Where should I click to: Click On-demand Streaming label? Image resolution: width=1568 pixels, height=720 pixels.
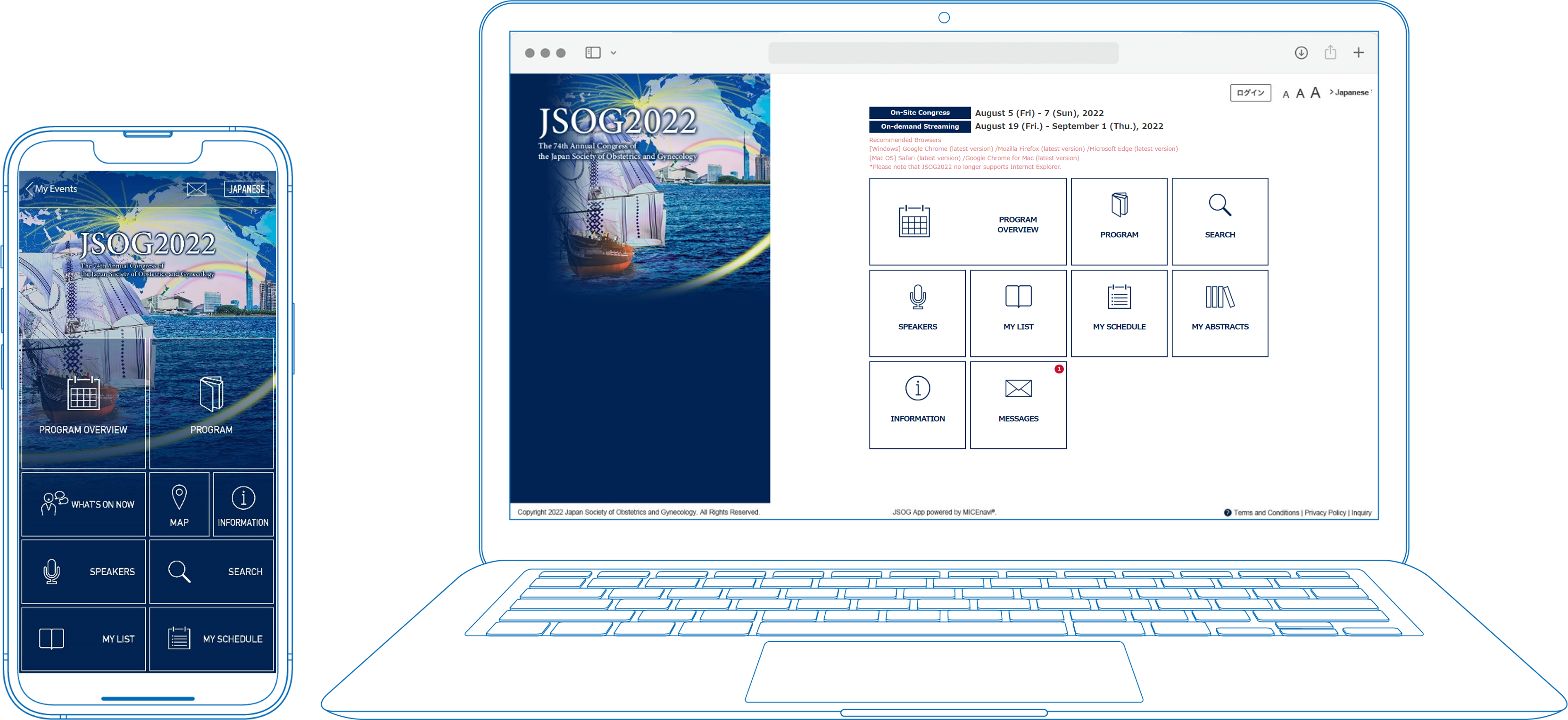(x=919, y=126)
